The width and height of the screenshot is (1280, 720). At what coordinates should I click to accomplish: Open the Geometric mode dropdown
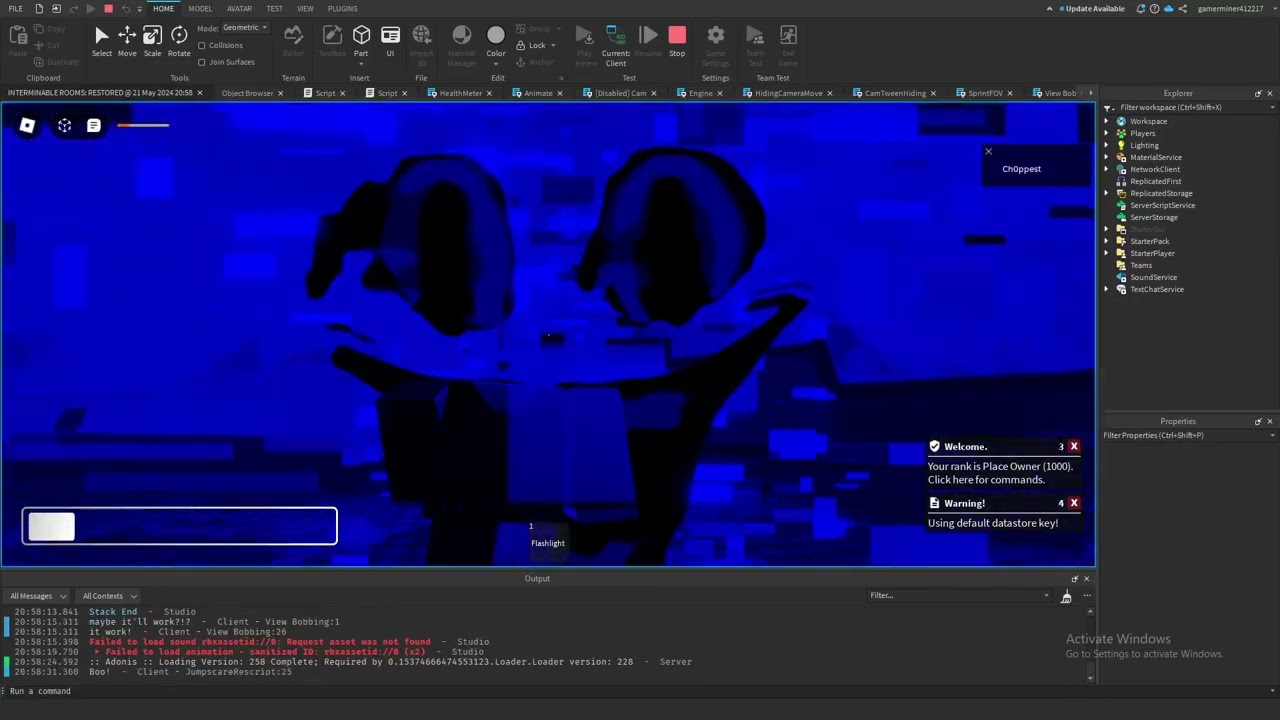[245, 28]
